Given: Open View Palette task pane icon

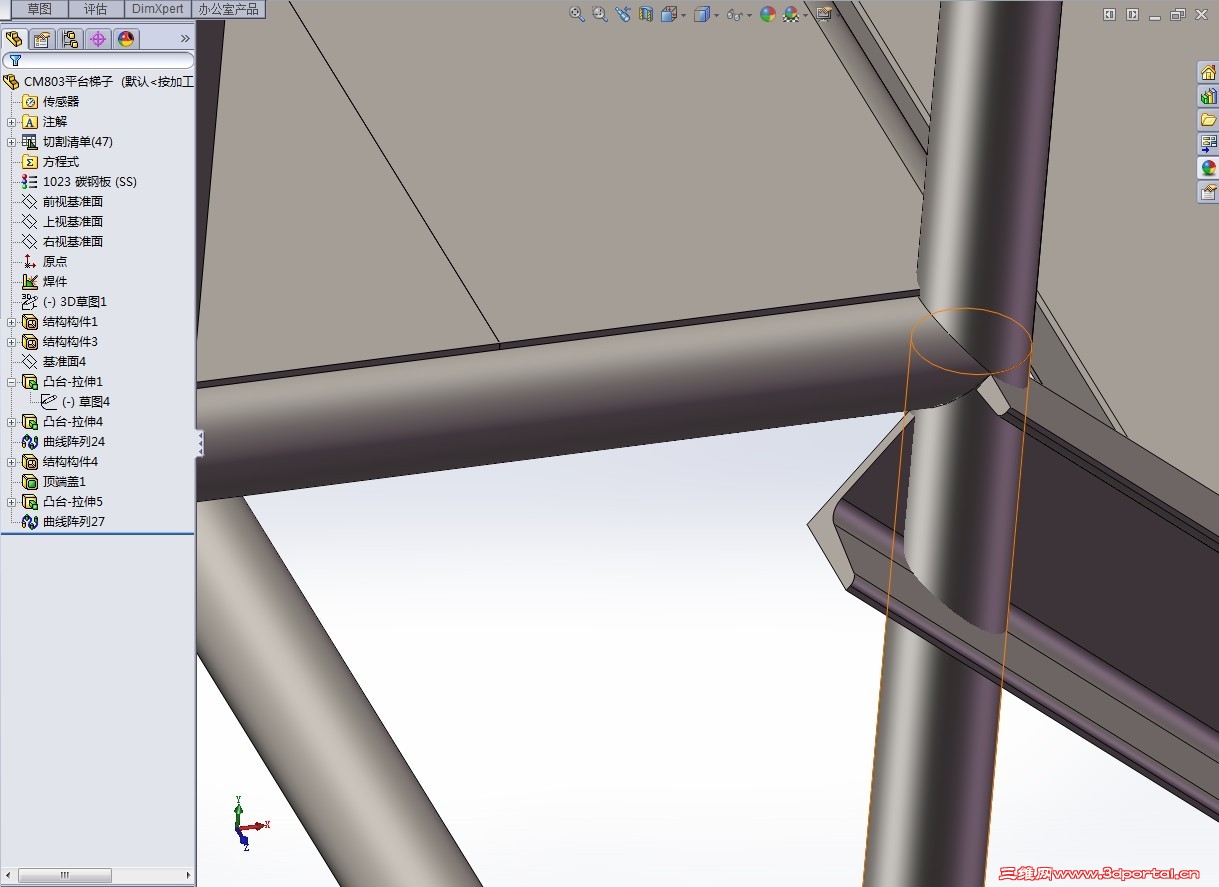Looking at the screenshot, I should (1208, 144).
